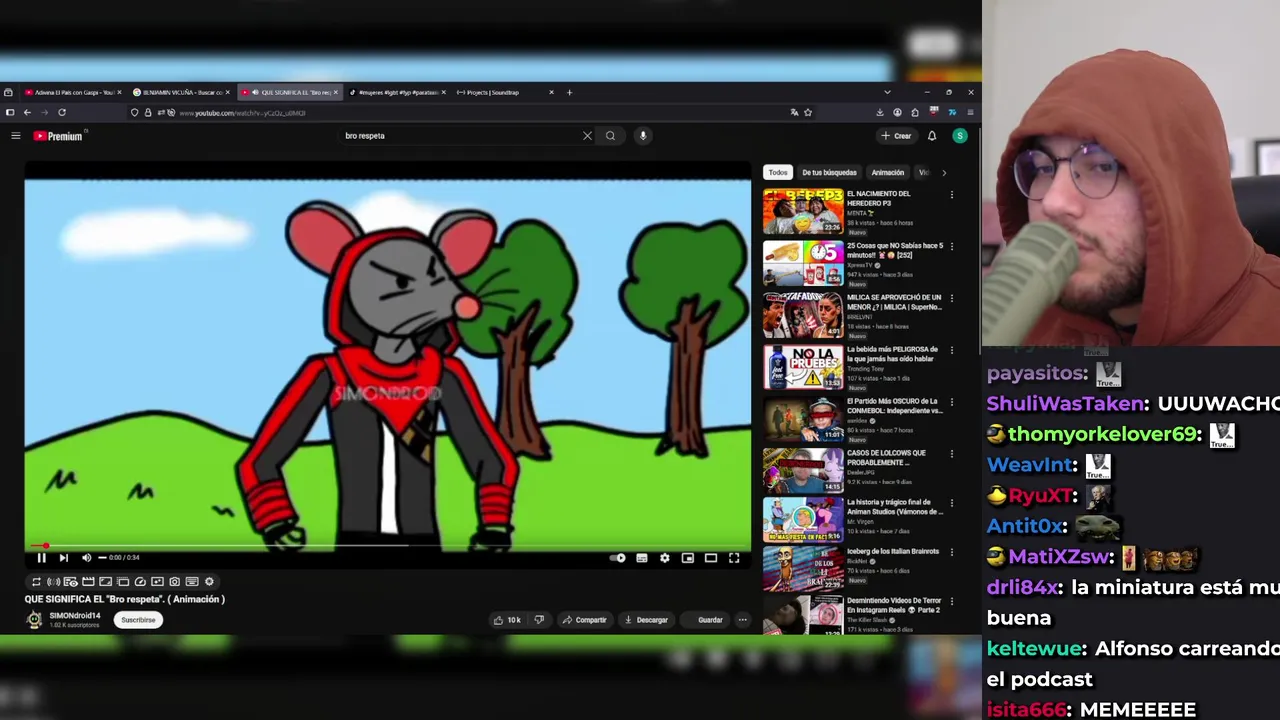The image size is (1280, 720).
Task: Open options for 'El Nacimiento del Heredero P3'
Action: [x=951, y=195]
